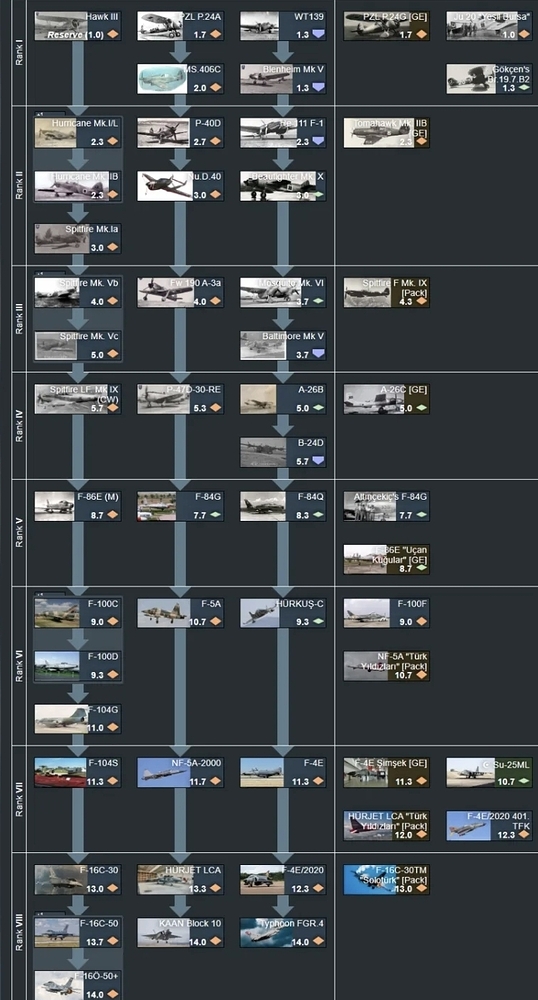This screenshot has width=538, height=1000.
Task: Select the Fw 190 A-3a fighter
Action: tap(180, 292)
